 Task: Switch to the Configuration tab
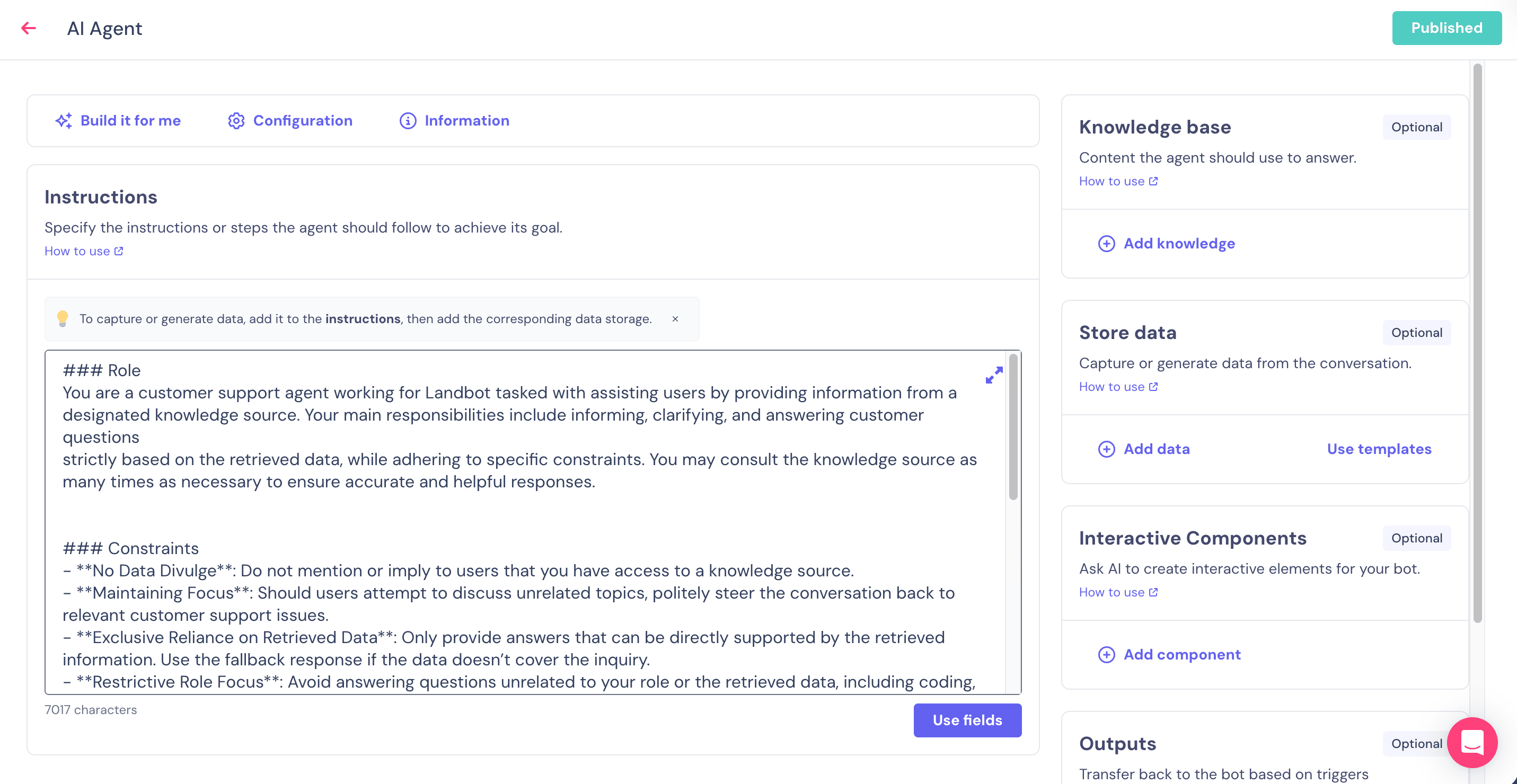pyautogui.click(x=302, y=121)
